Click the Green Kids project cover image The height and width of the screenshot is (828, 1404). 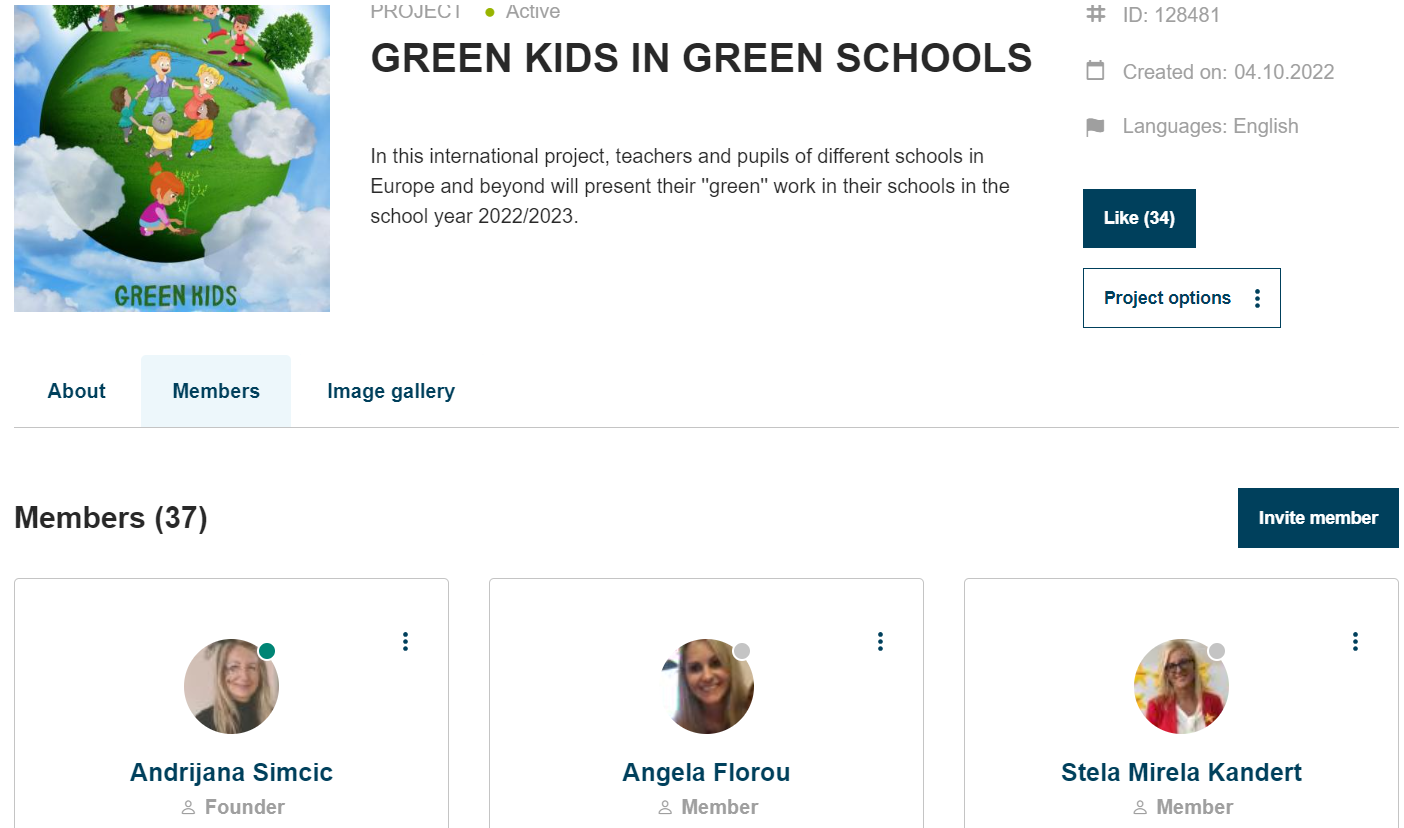pyautogui.click(x=172, y=158)
